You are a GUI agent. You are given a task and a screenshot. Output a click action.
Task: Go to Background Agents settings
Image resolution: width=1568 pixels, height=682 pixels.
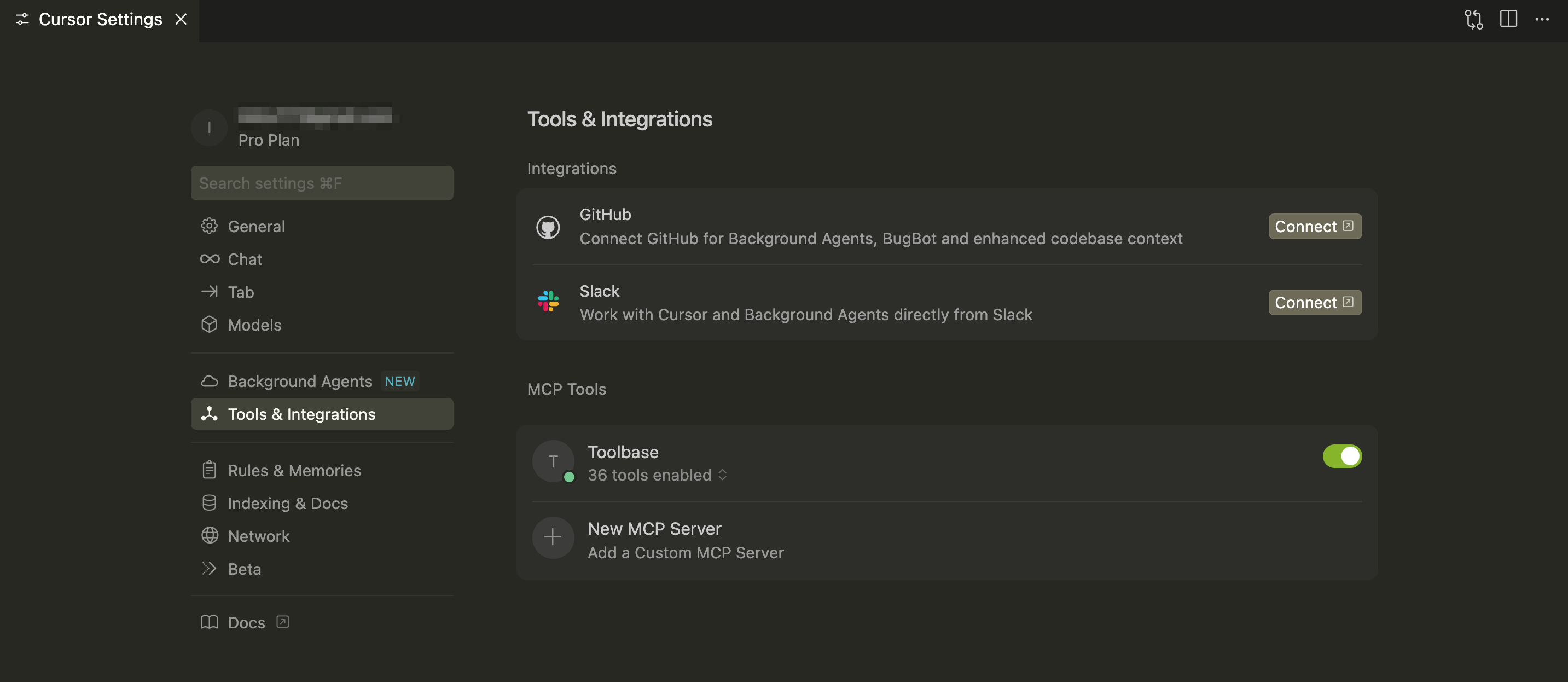coord(299,381)
